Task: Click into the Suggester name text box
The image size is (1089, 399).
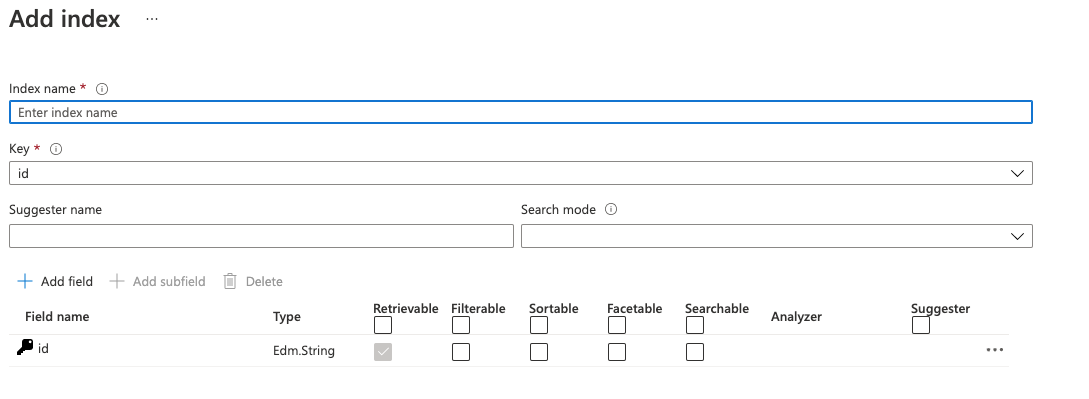Action: click(261, 236)
